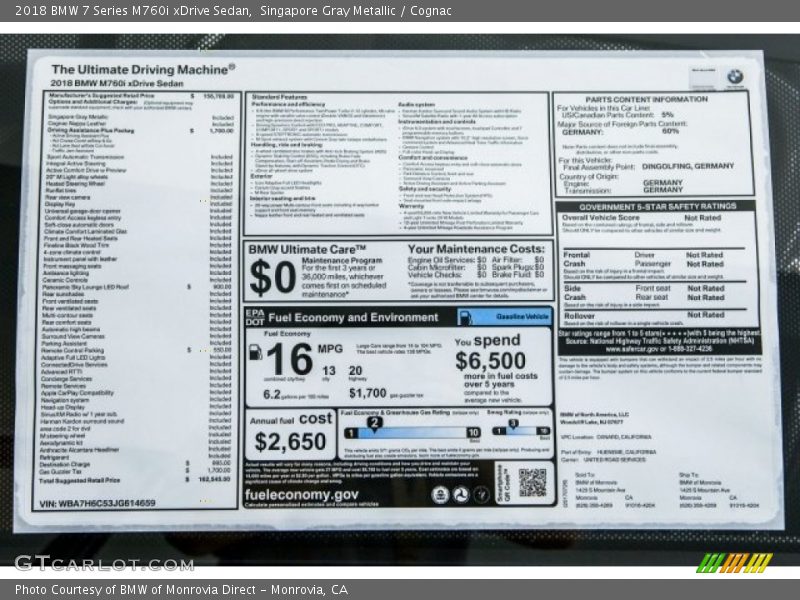Click the Total Suggested Retail Price row
Viewport: 800px width, 600px height.
[135, 480]
